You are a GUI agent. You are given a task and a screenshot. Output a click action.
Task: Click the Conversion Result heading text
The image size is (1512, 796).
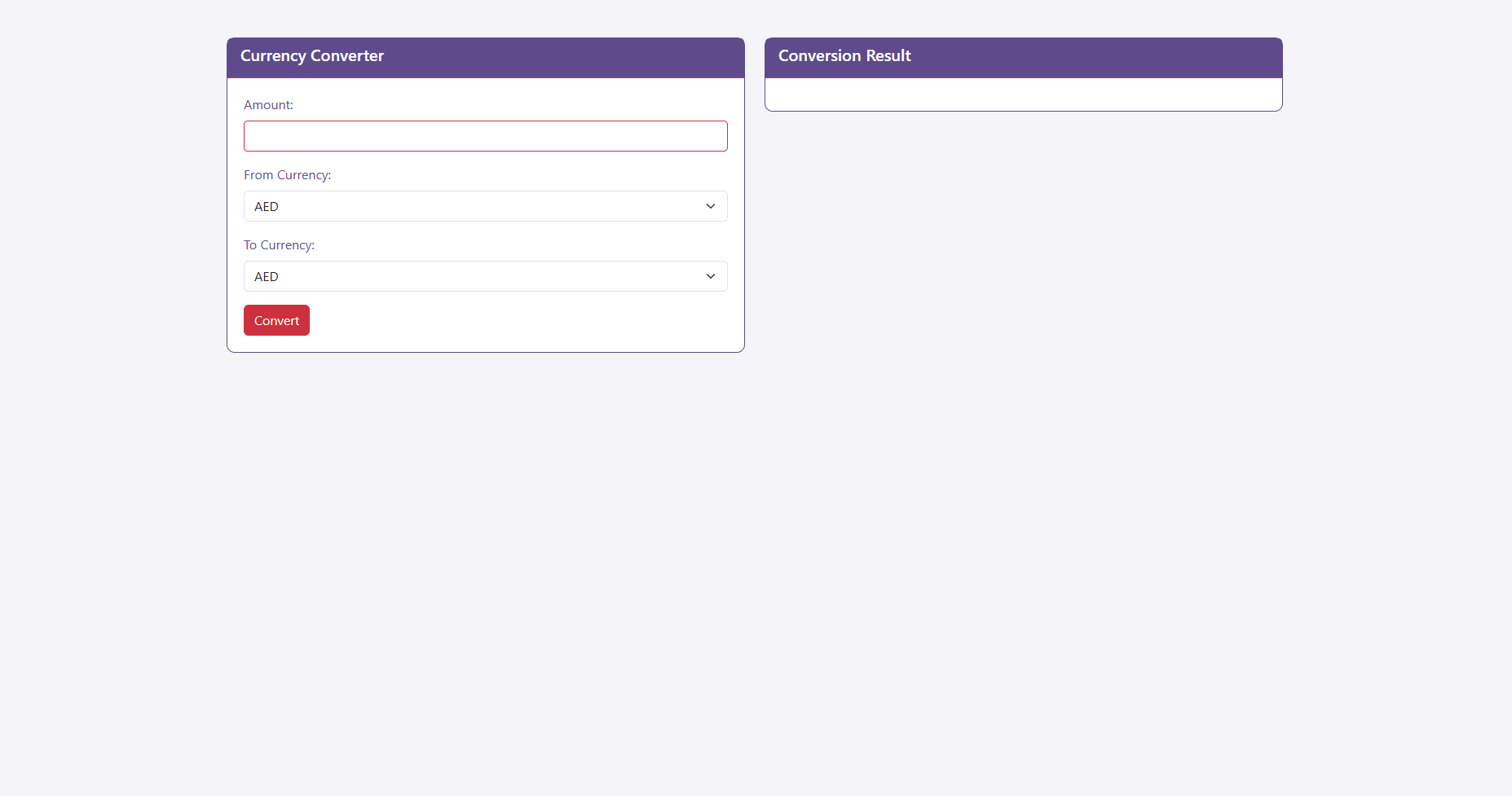coord(844,56)
